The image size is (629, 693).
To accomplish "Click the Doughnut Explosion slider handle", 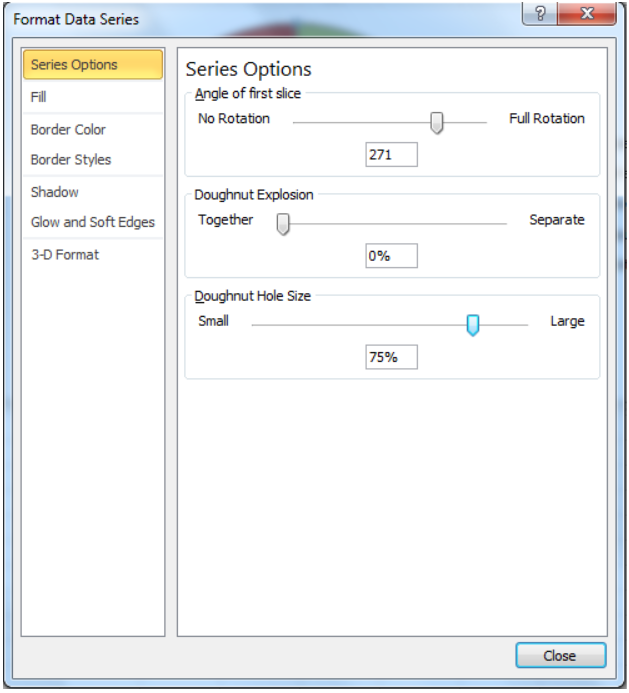I will tap(283, 224).
